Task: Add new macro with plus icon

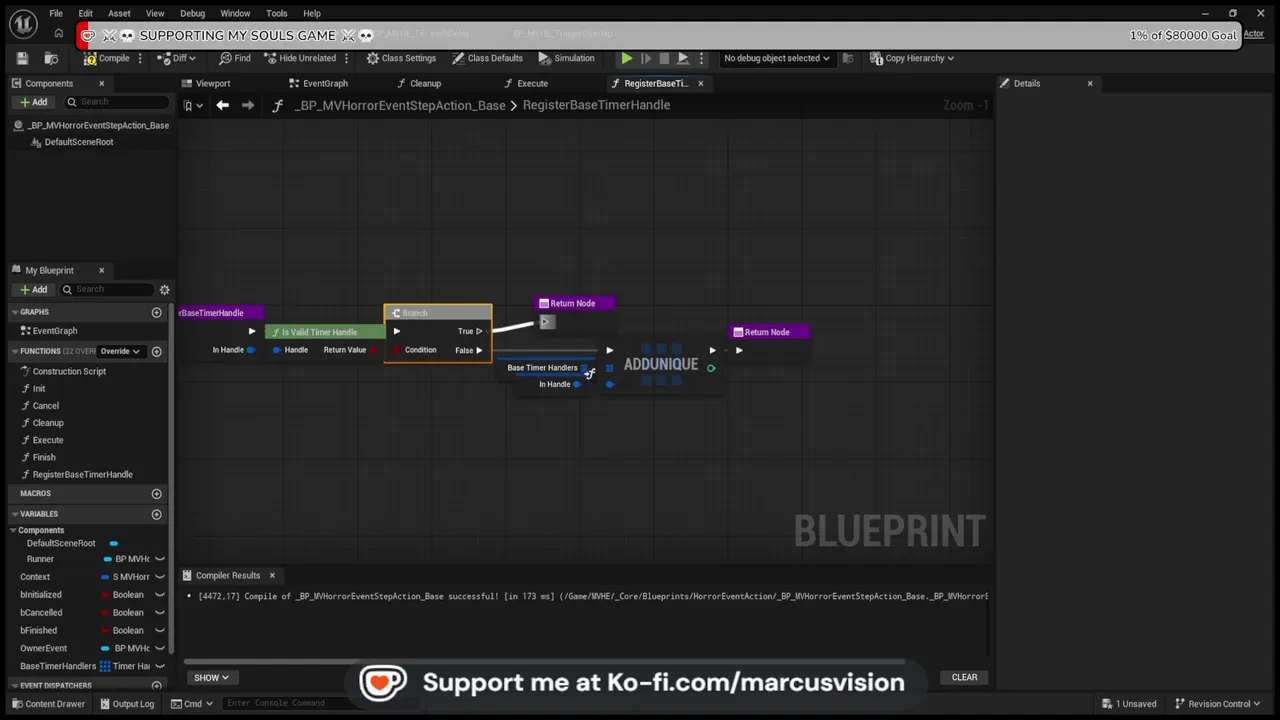Action: pos(156,493)
